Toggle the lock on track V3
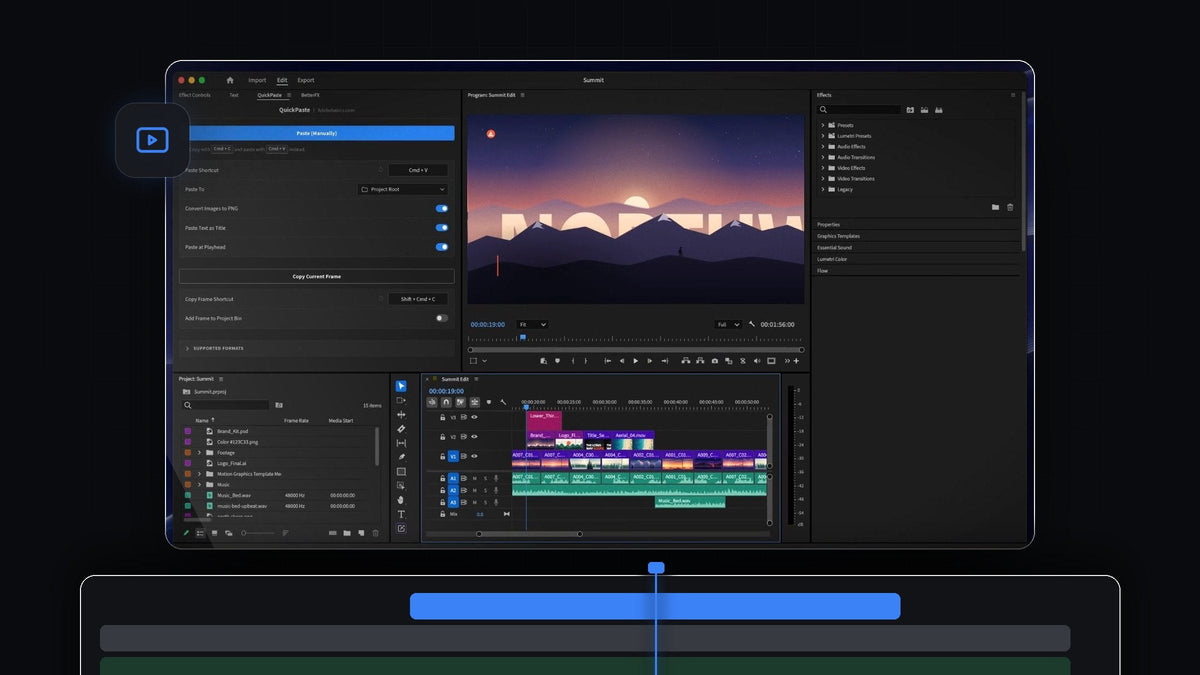Screen dimensions: 1200x675 pos(443,417)
